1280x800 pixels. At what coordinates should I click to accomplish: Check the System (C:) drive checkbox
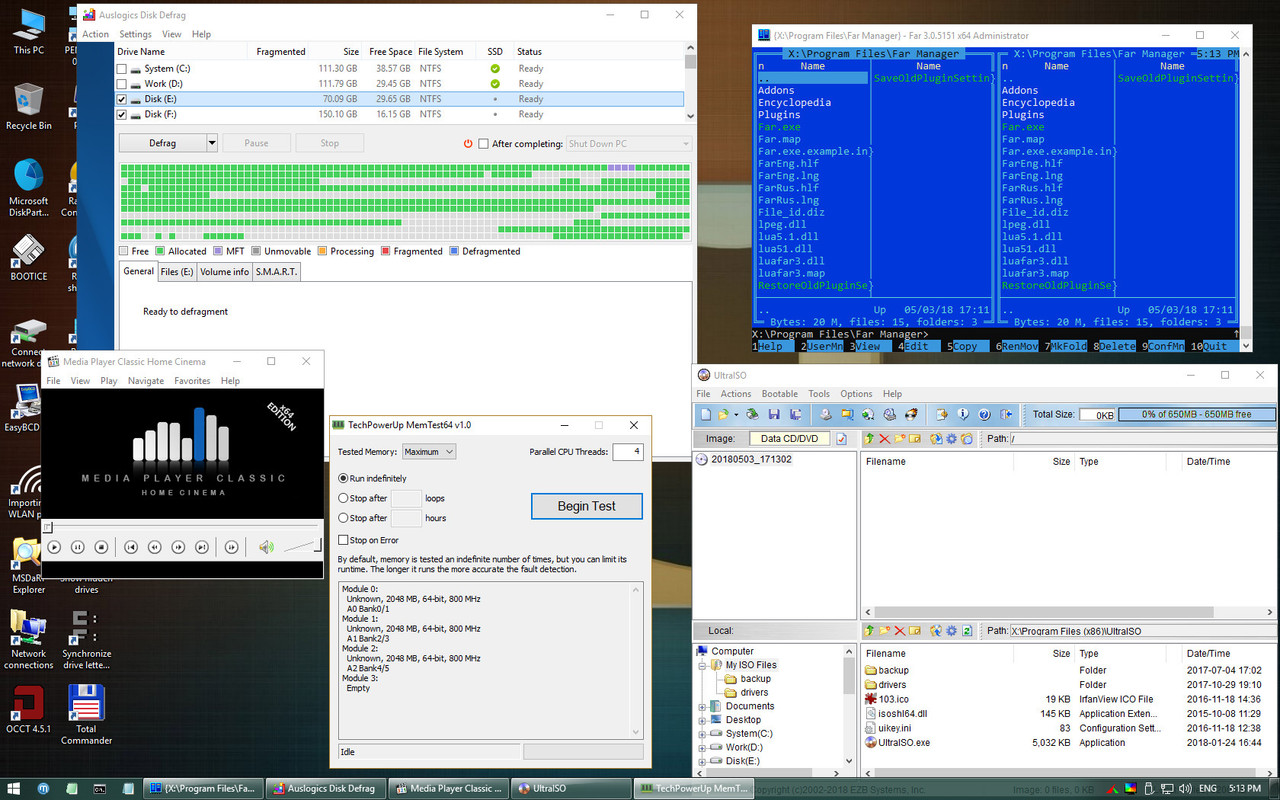point(122,69)
